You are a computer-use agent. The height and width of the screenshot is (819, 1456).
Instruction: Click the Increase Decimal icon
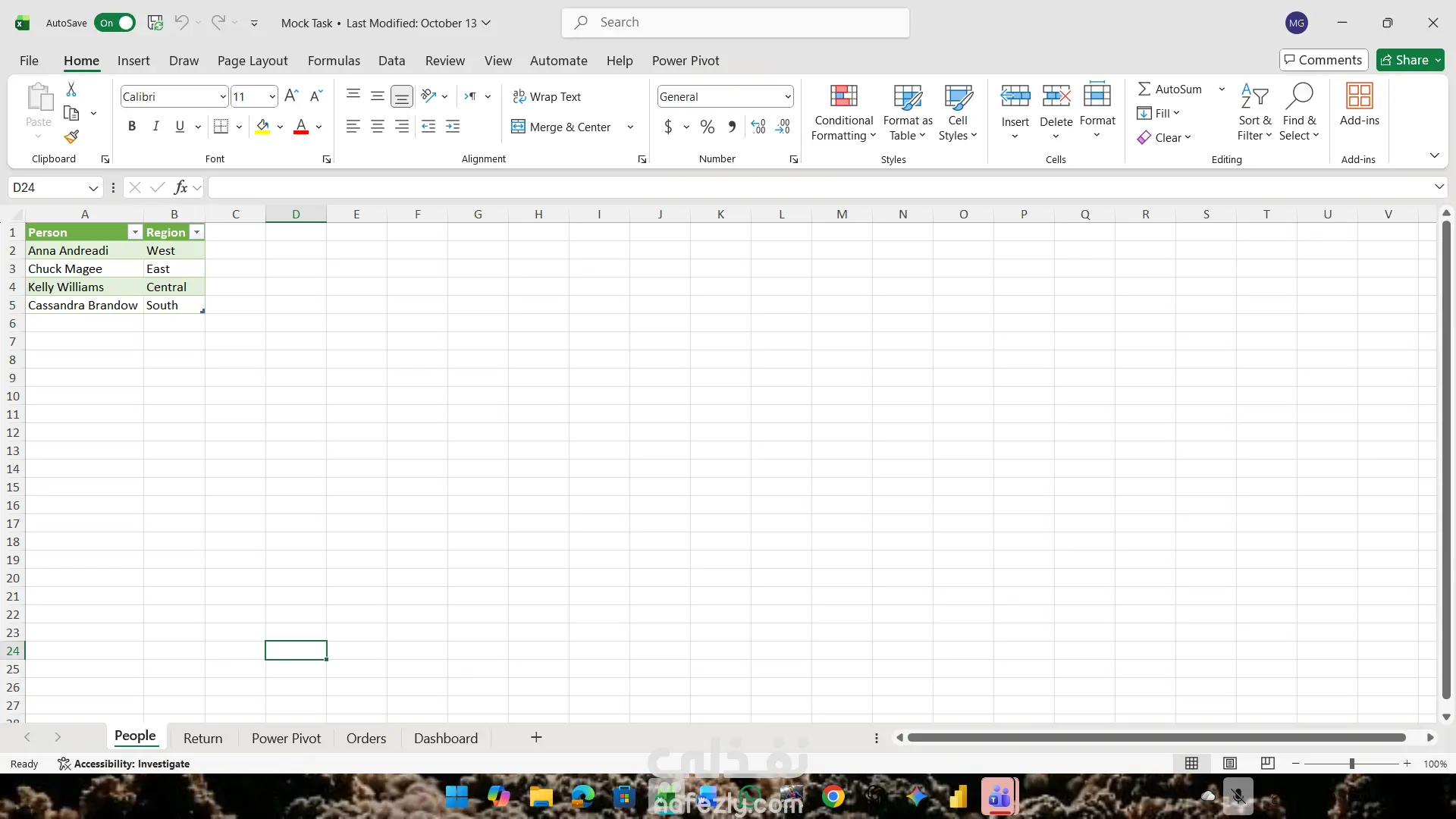click(758, 127)
